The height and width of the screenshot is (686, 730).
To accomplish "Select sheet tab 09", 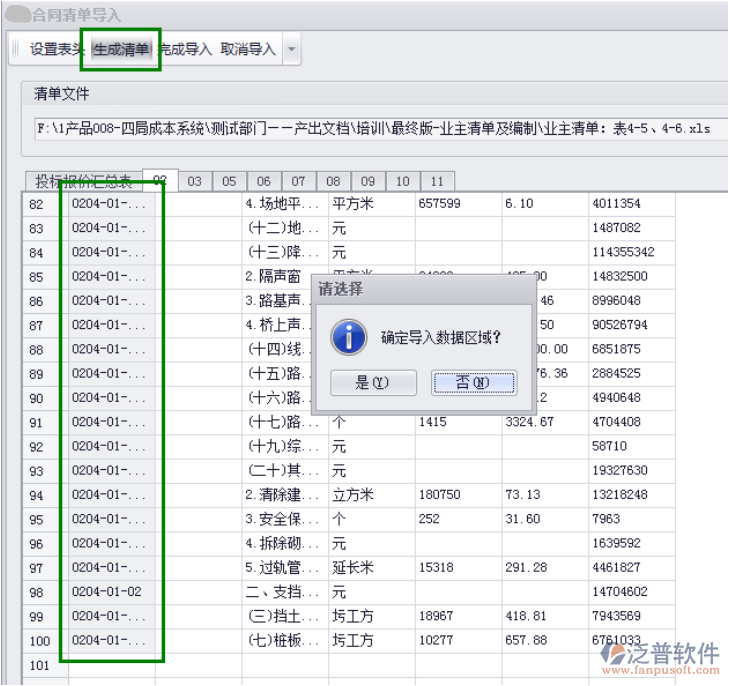I will coord(368,181).
